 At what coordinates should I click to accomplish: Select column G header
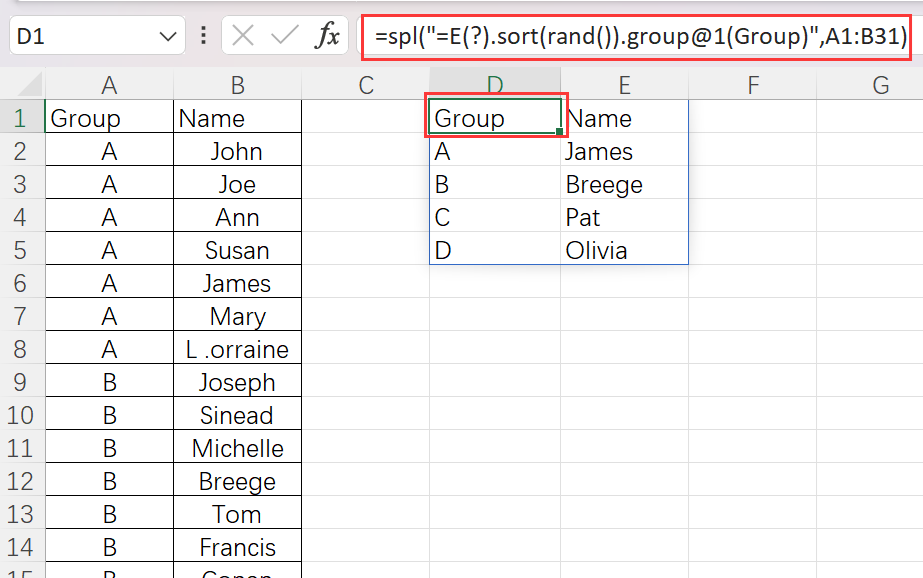(880, 85)
